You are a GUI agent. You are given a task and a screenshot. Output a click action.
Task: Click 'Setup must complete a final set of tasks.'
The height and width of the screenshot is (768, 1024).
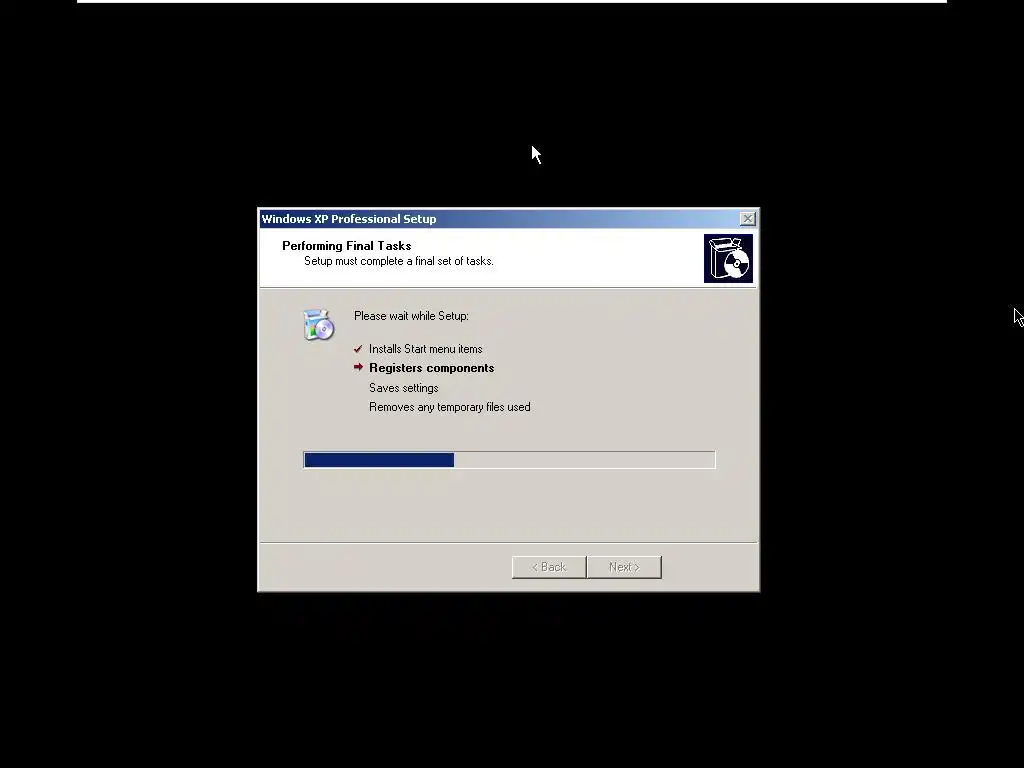pos(399,261)
